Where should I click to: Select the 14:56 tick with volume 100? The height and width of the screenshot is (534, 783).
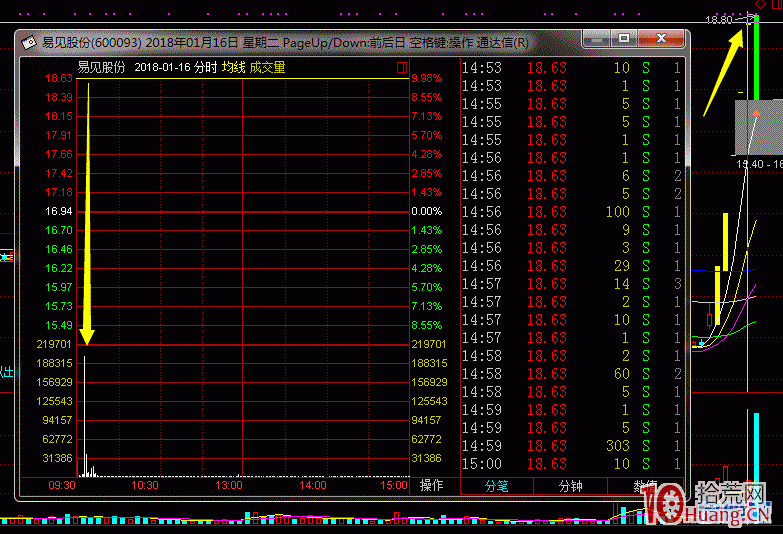571,212
